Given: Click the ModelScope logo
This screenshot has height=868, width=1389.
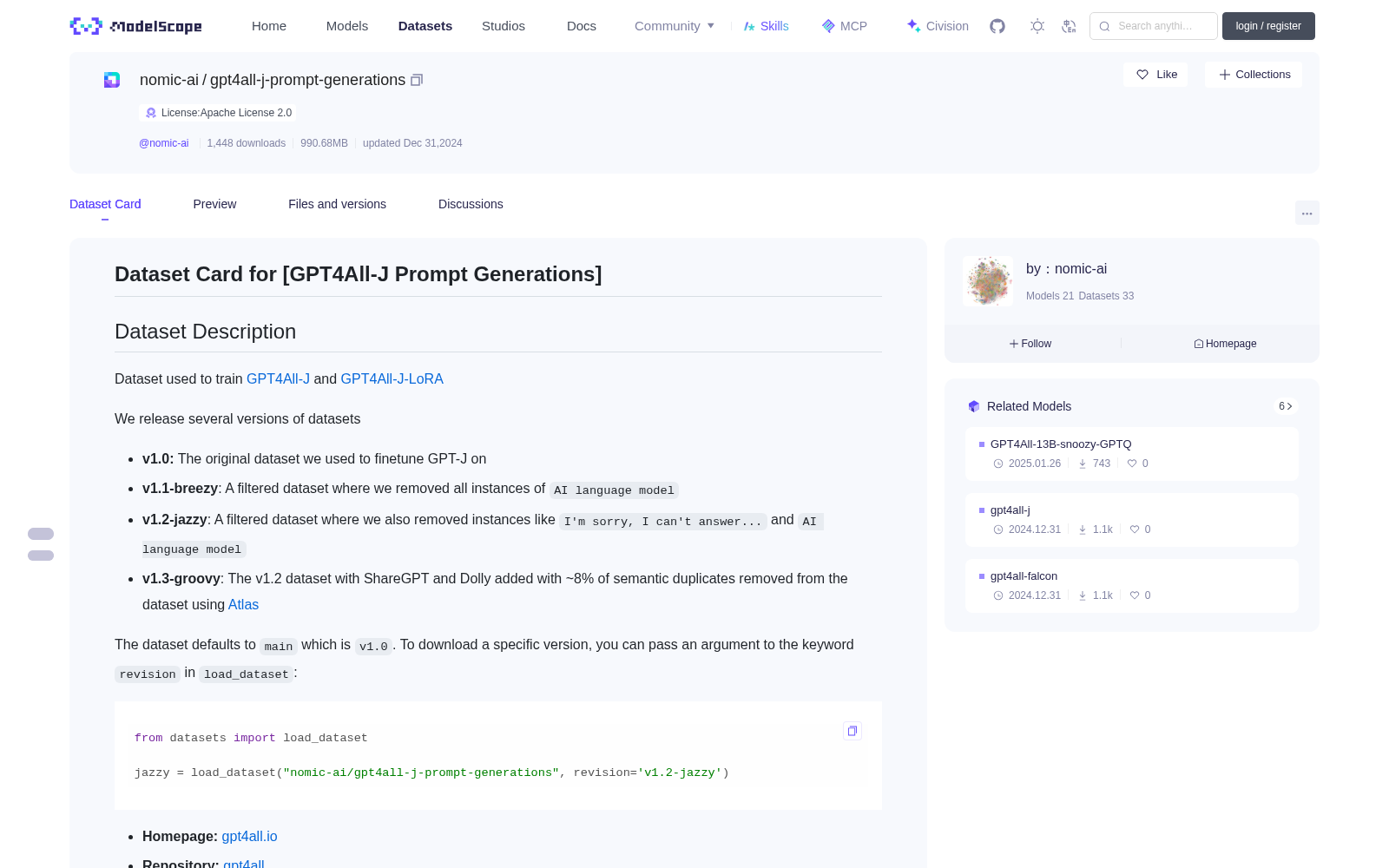Looking at the screenshot, I should (136, 26).
